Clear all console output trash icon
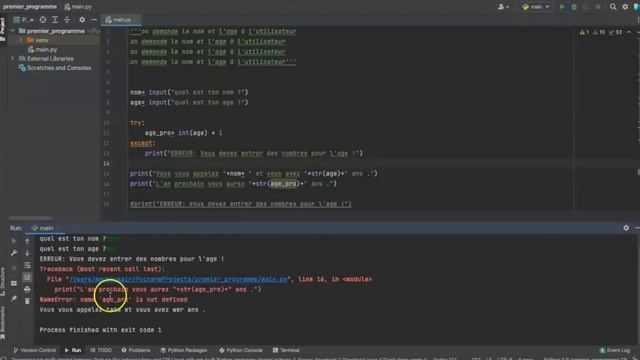Viewport: 640px width, 360px height. click(x=27, y=301)
